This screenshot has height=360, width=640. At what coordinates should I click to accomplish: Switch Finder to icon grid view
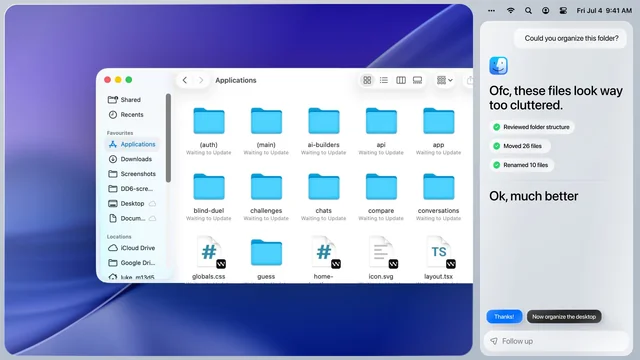point(367,80)
